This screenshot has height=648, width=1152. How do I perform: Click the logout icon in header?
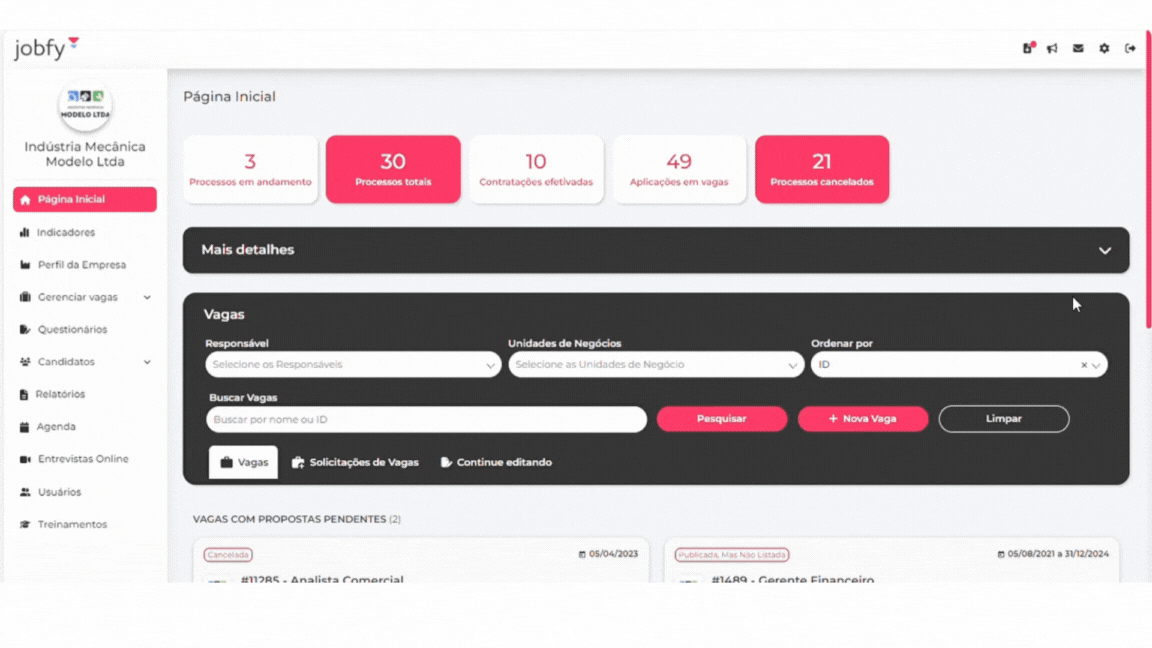click(1130, 48)
